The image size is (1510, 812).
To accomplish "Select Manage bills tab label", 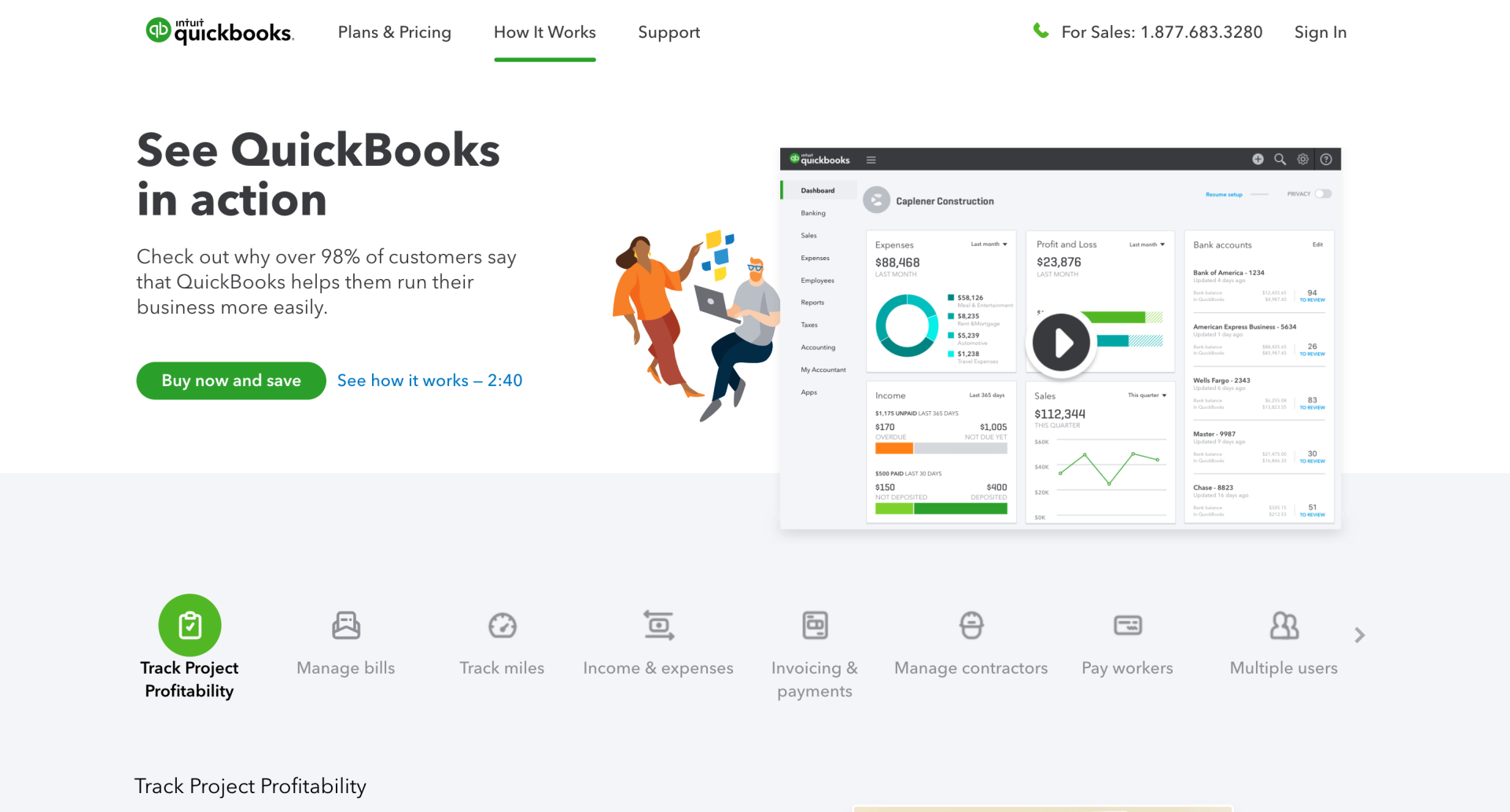I will [x=346, y=668].
